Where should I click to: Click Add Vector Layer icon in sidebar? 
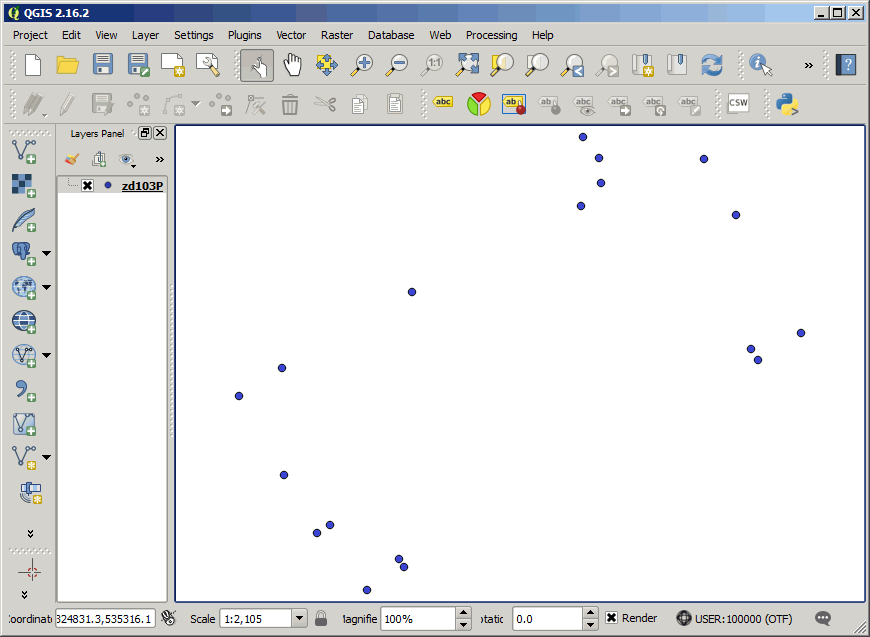pyautogui.click(x=24, y=151)
